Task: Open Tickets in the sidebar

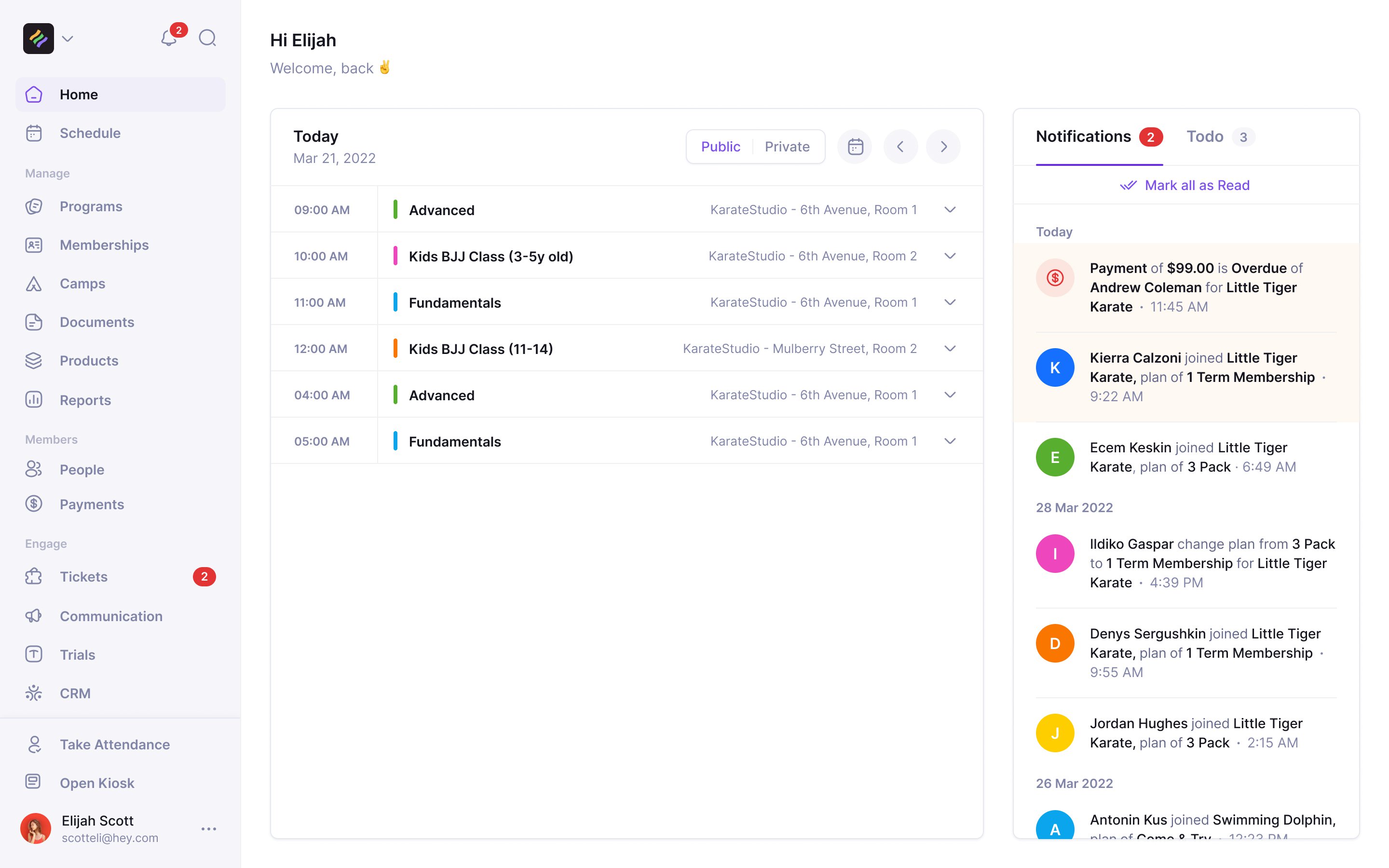Action: click(x=121, y=576)
